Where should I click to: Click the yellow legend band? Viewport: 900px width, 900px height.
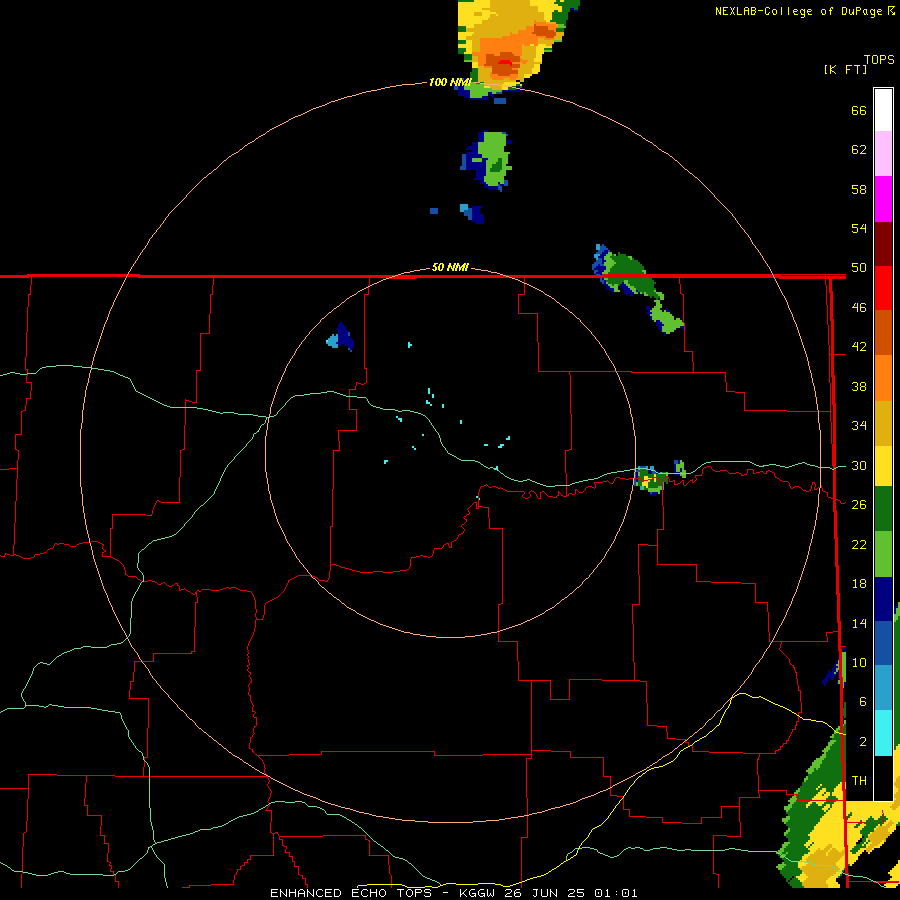tap(883, 466)
